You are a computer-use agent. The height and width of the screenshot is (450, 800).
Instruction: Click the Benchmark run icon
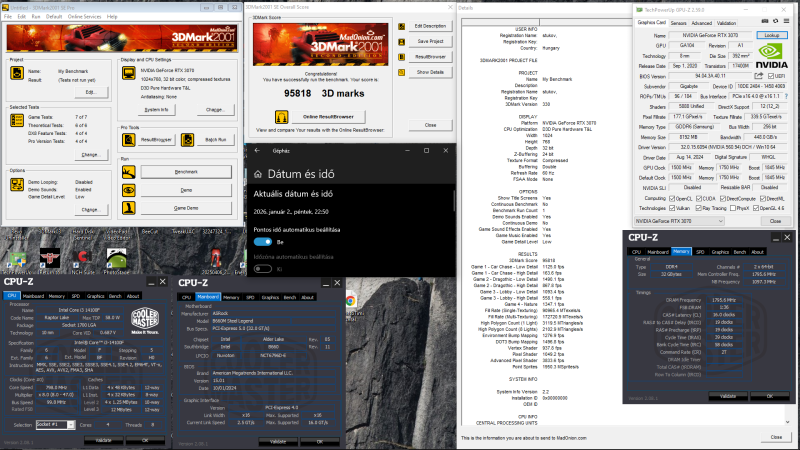[129, 172]
